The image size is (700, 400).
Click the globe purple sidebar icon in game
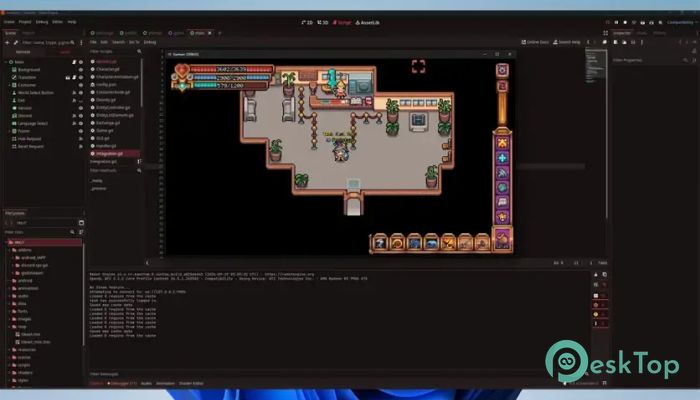click(x=502, y=188)
